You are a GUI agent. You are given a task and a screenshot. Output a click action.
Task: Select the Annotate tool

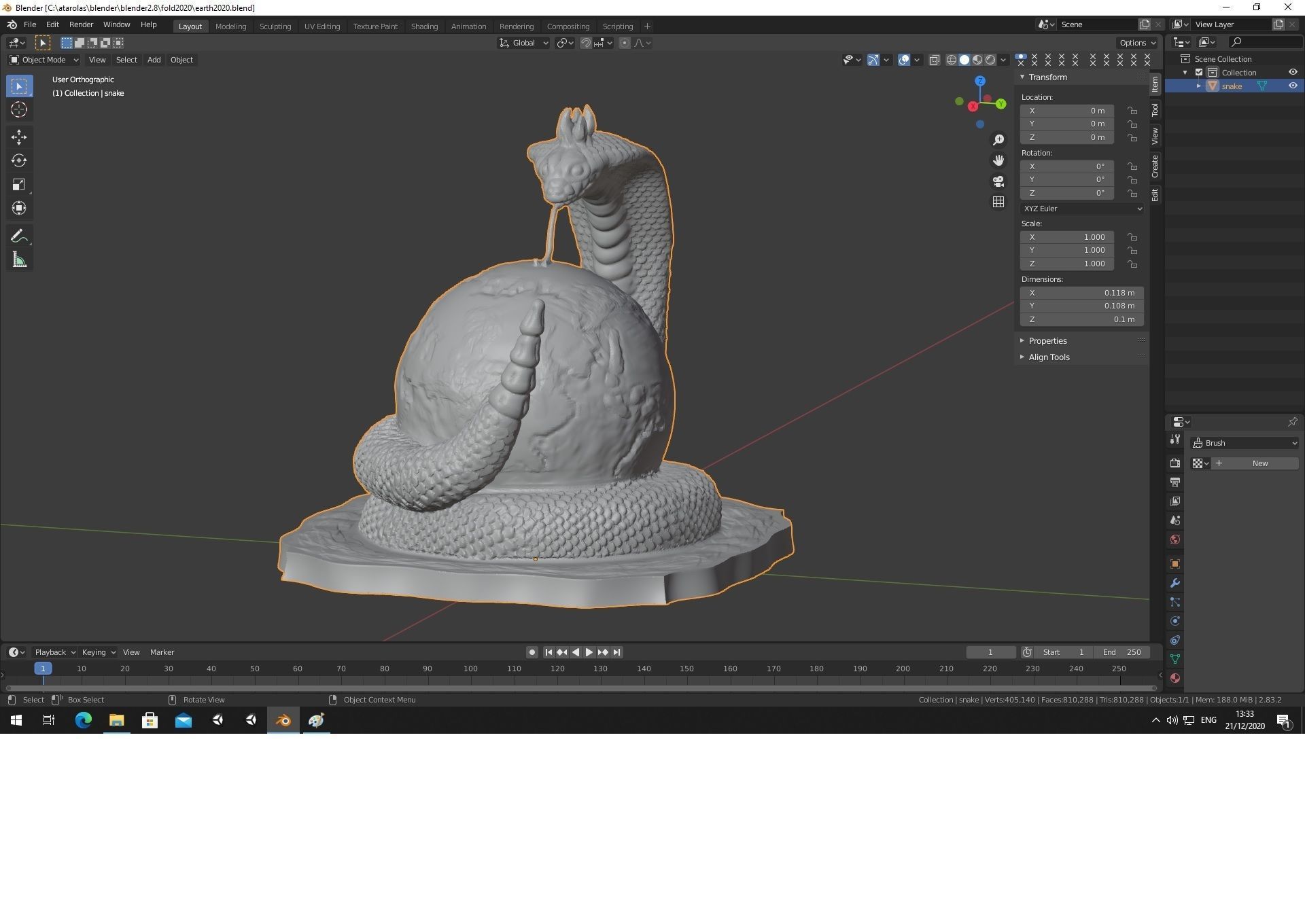click(x=19, y=236)
